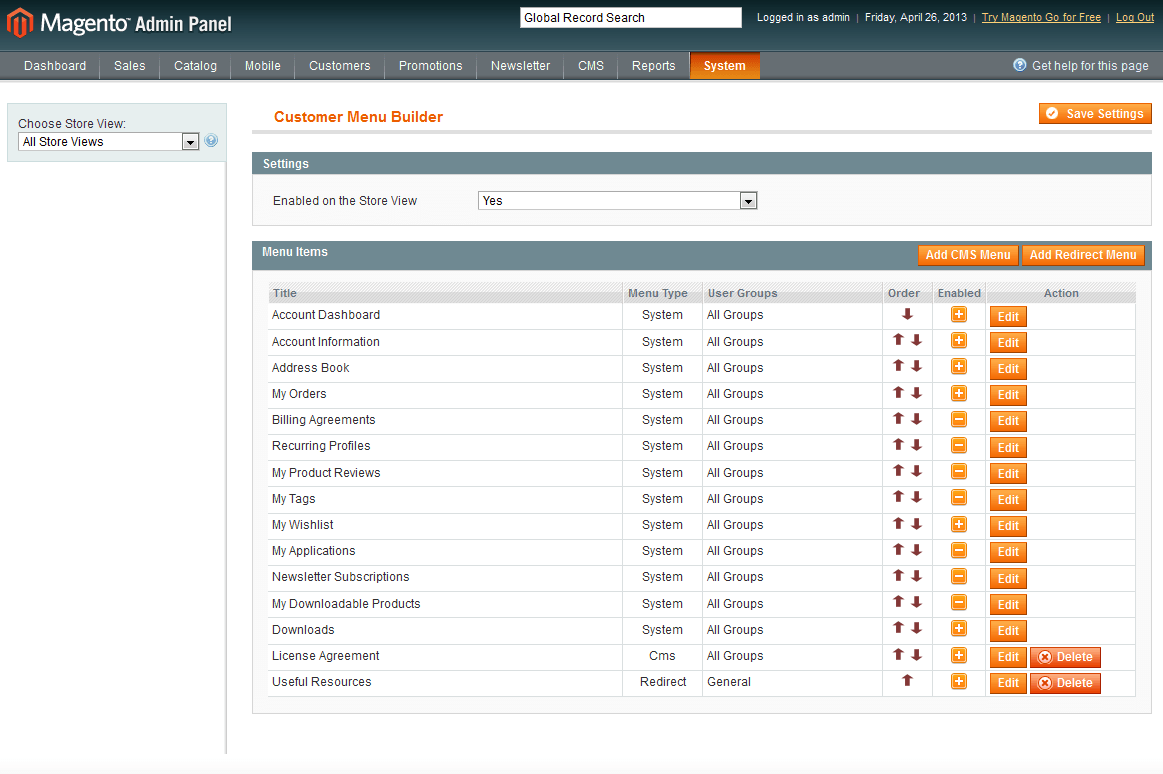Viewport: 1163px width, 774px height.
Task: Edit the My Wishlist menu item
Action: coord(1008,526)
